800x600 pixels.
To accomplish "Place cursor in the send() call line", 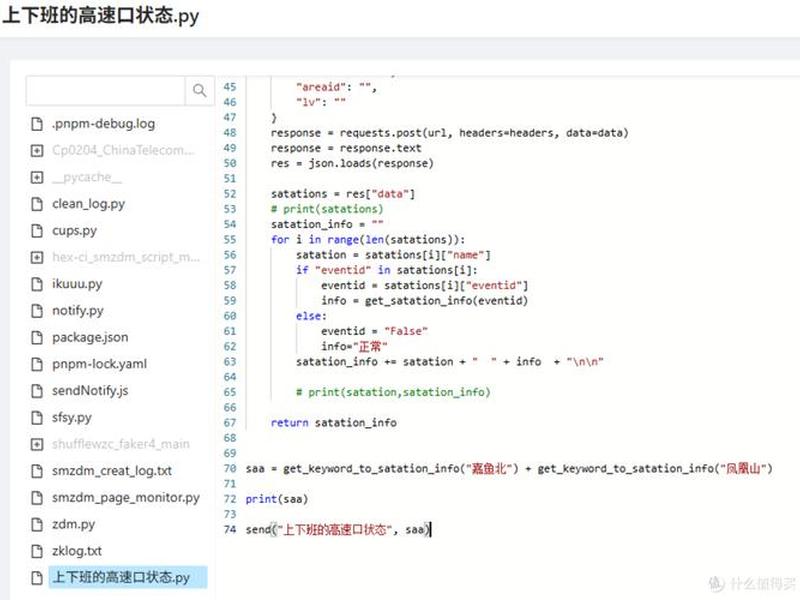I will coord(338,530).
